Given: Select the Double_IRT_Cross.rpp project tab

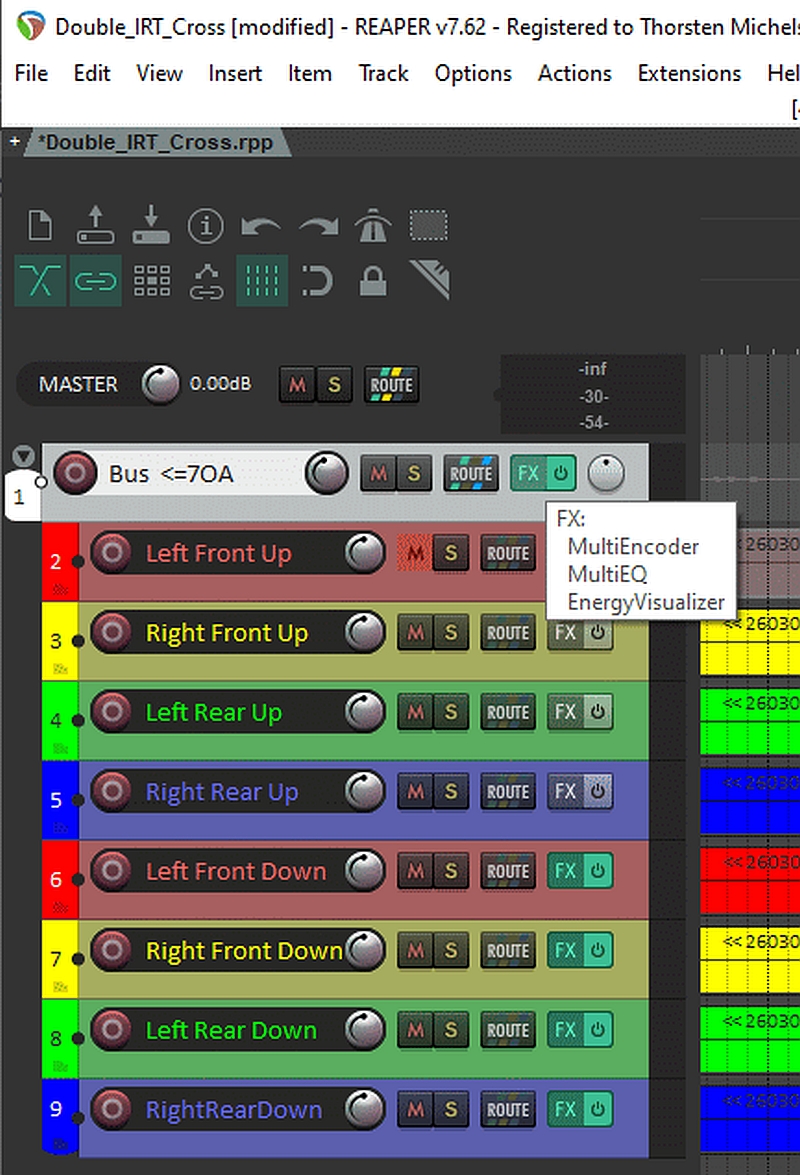Looking at the screenshot, I should coord(155,142).
